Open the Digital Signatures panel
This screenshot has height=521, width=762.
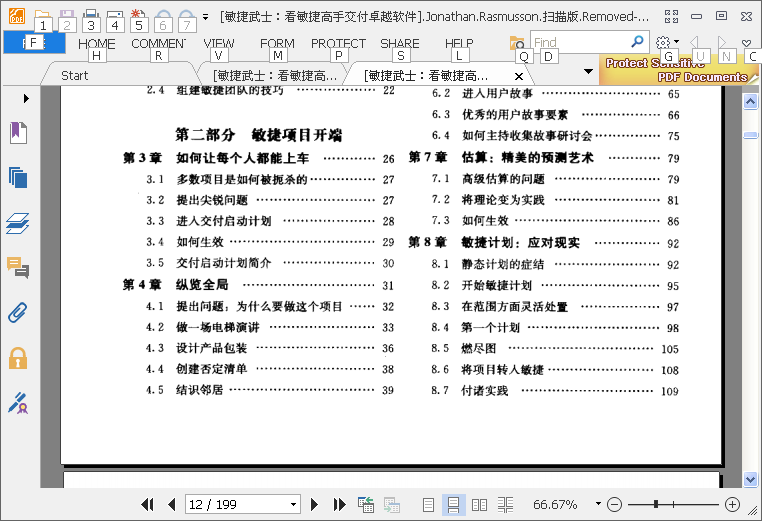tap(17, 403)
